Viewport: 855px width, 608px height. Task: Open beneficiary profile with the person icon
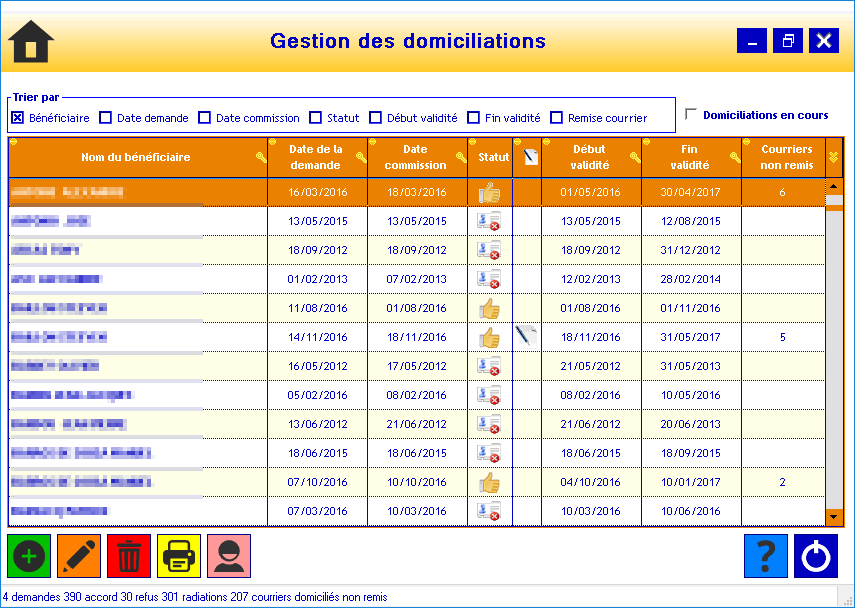click(229, 556)
